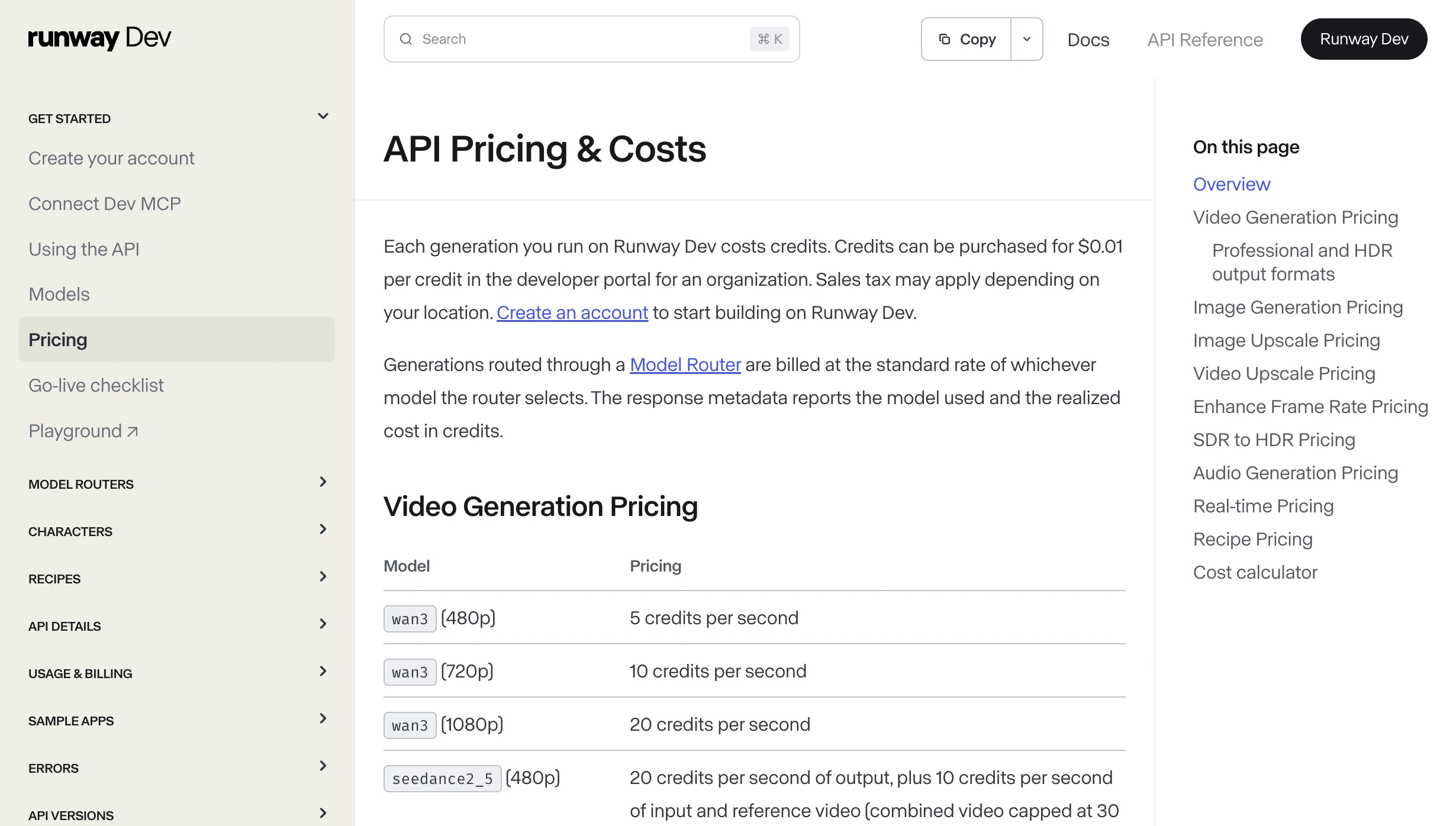Click the seedance2_5 (480p) model cell
The width and height of the screenshot is (1456, 826).
(472, 778)
